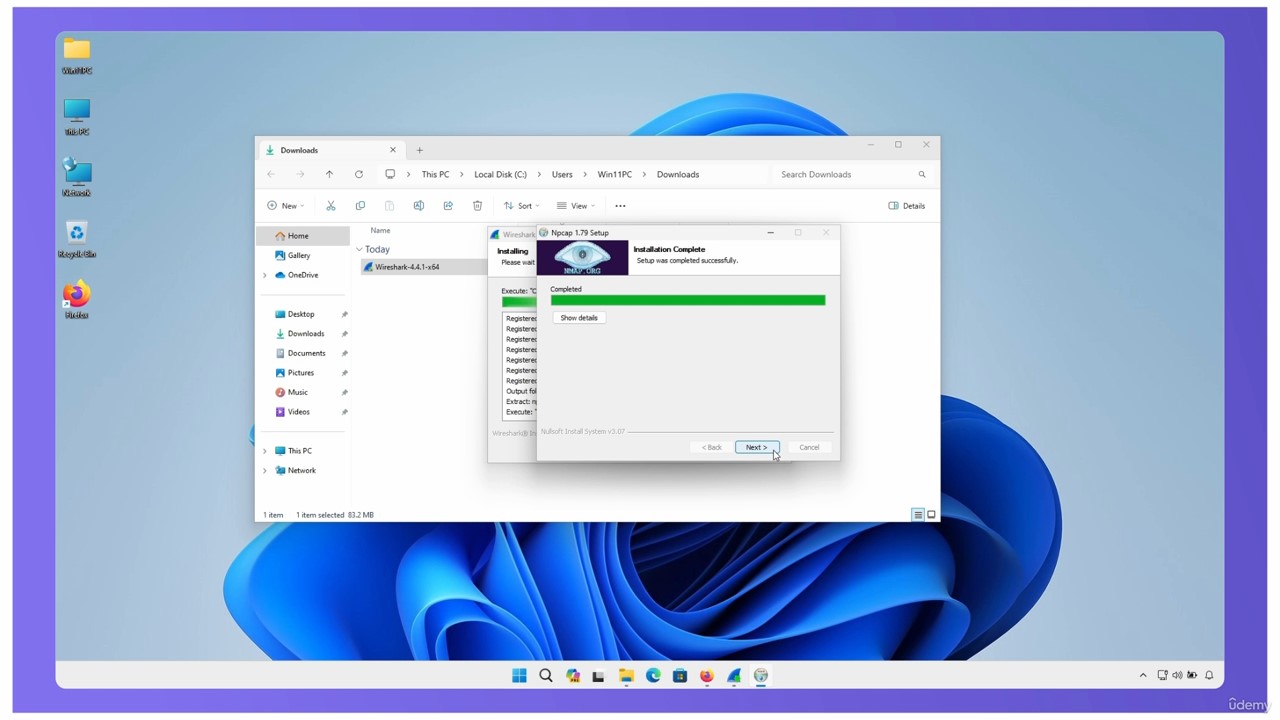Close the Downloads tab
Image resolution: width=1280 pixels, height=720 pixels.
point(392,150)
